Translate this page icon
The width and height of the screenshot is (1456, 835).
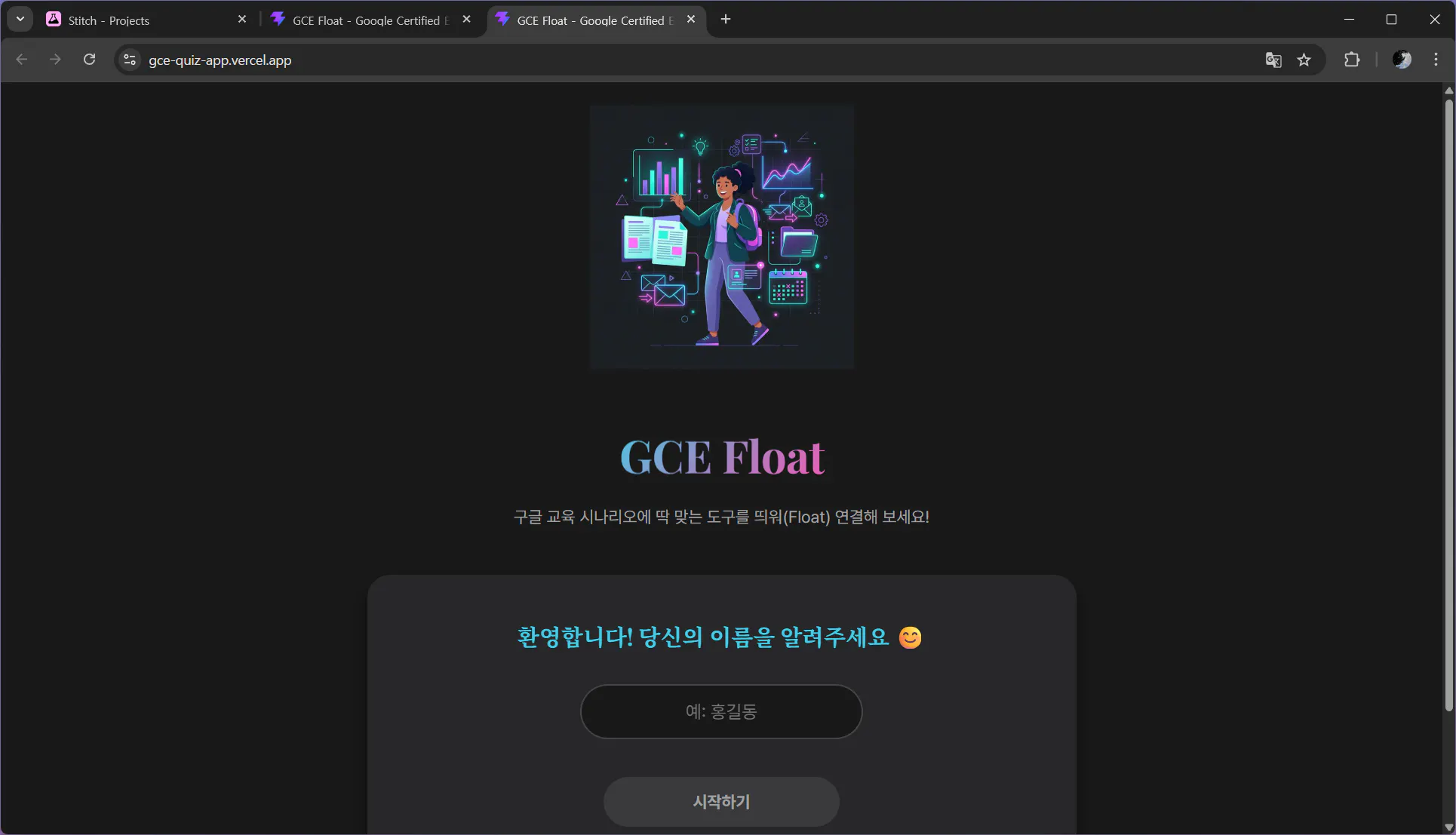pyautogui.click(x=1273, y=60)
